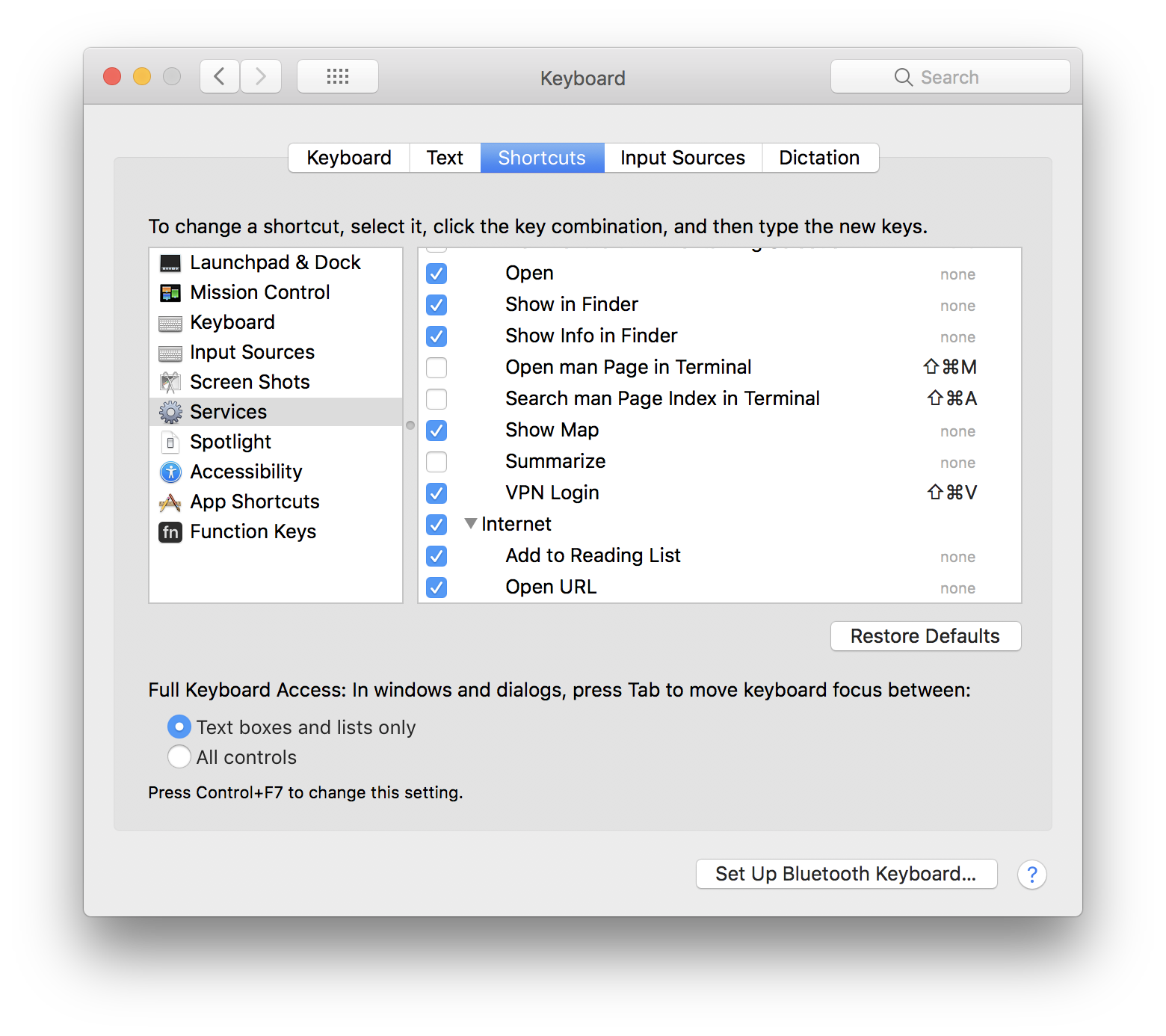Enable Open man Page in Terminal

[437, 368]
